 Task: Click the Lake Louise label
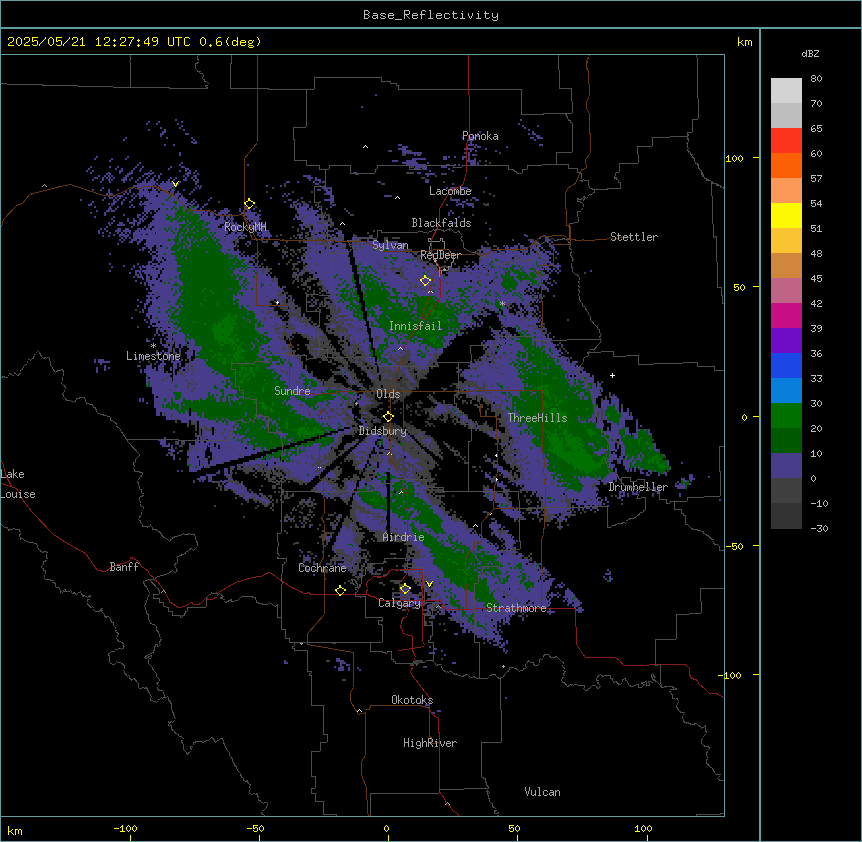pos(18,484)
